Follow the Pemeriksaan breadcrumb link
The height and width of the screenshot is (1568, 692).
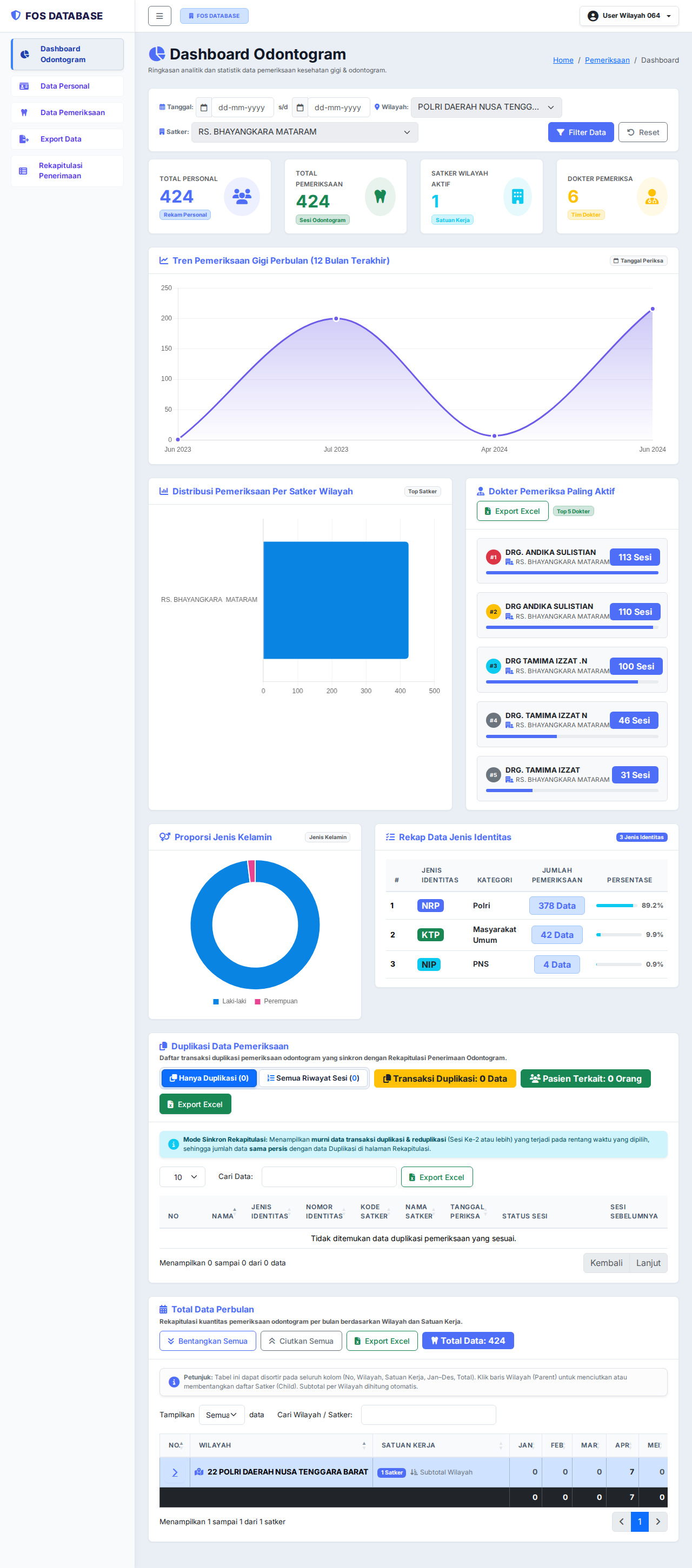607,61
